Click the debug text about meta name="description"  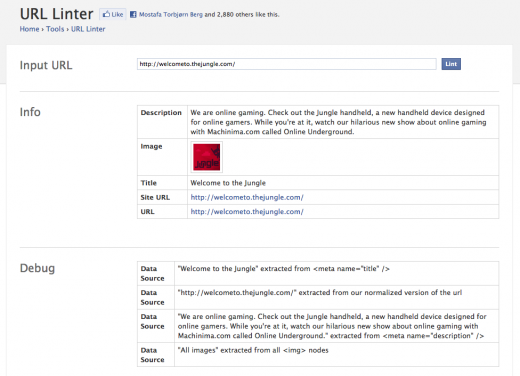click(332, 326)
